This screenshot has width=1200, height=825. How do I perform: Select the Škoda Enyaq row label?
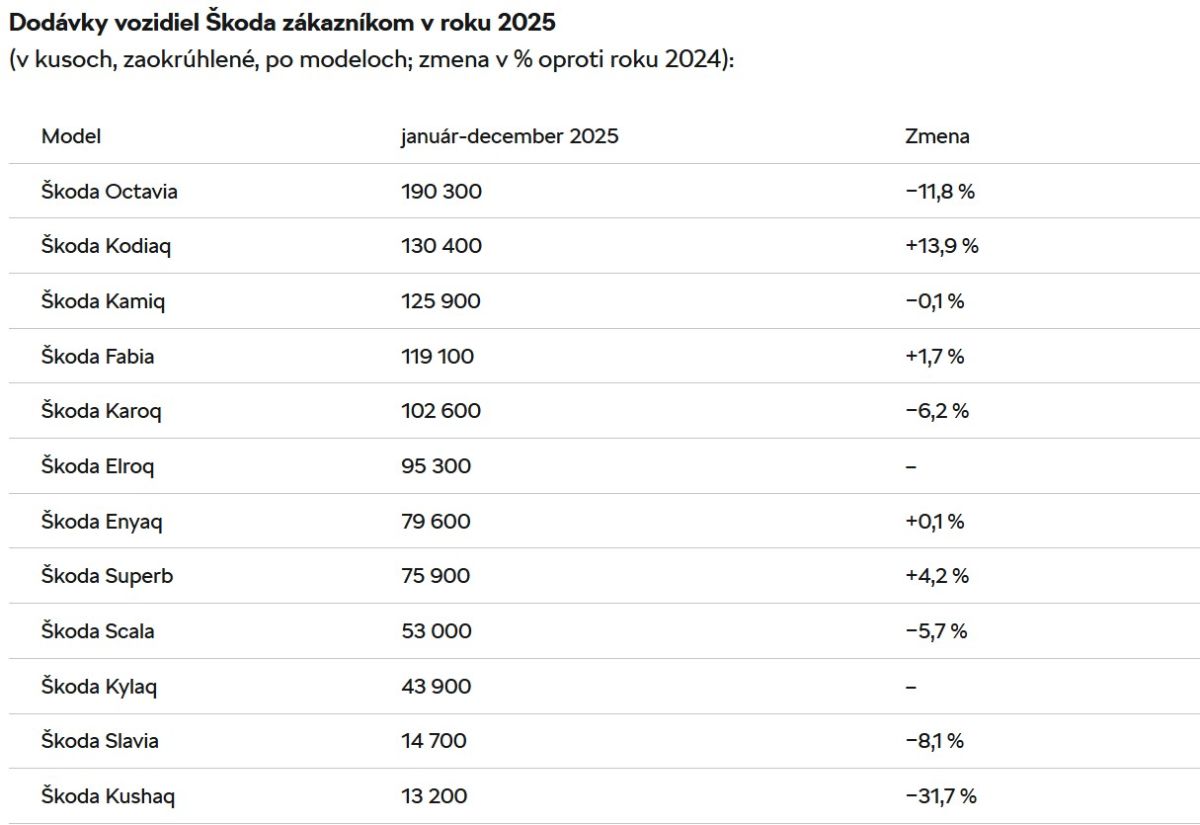tap(101, 521)
